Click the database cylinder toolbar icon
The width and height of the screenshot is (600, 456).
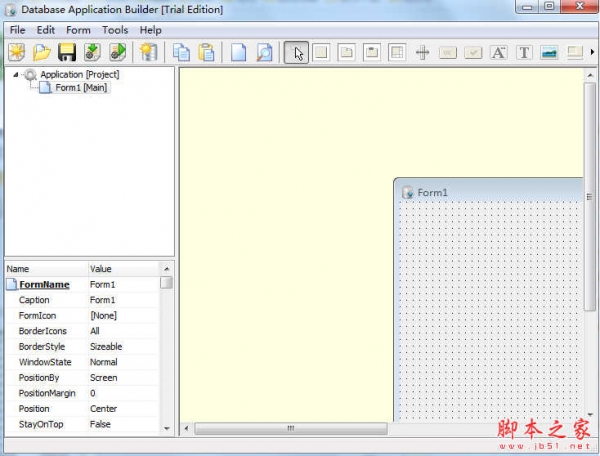[x=148, y=52]
